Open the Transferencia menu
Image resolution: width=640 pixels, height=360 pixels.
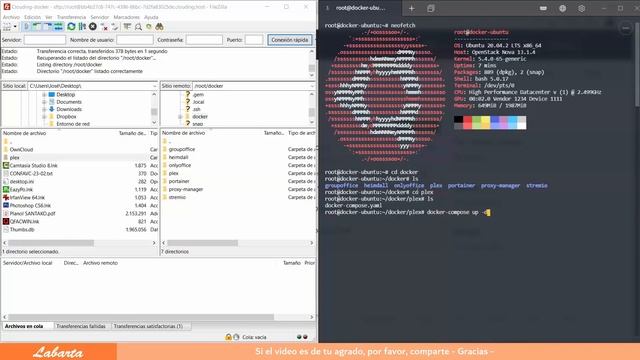click(x=71, y=17)
